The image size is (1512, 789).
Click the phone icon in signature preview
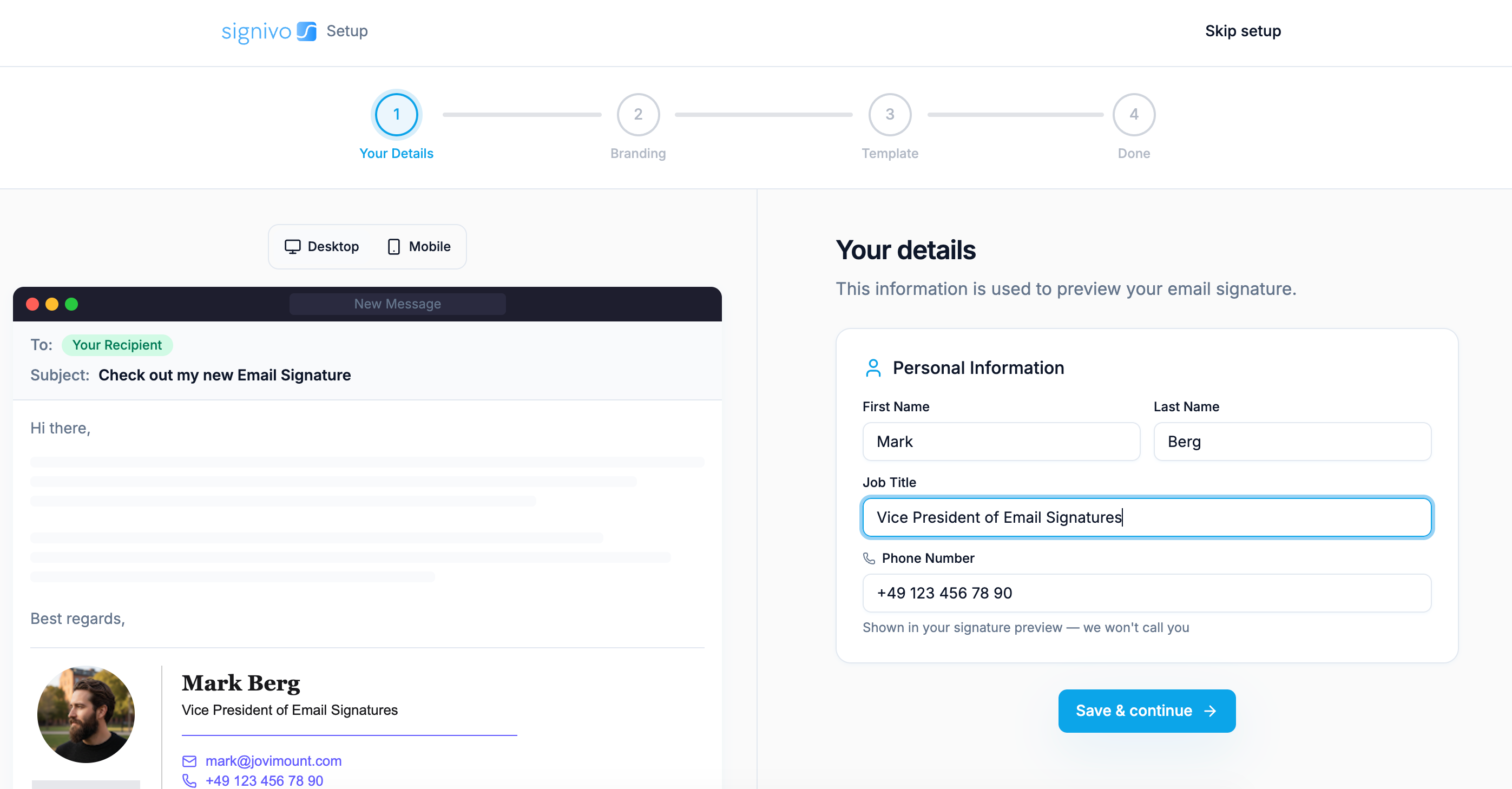[189, 781]
